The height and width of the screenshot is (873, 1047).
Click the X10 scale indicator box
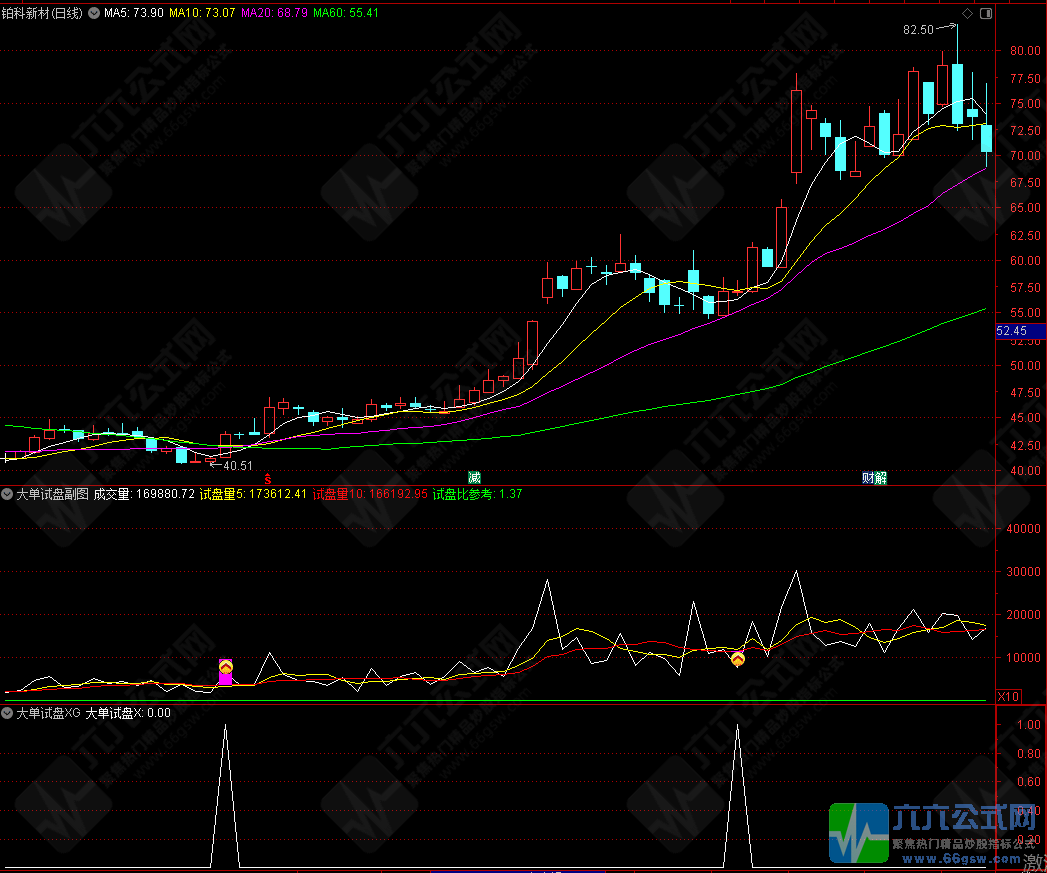1009,696
